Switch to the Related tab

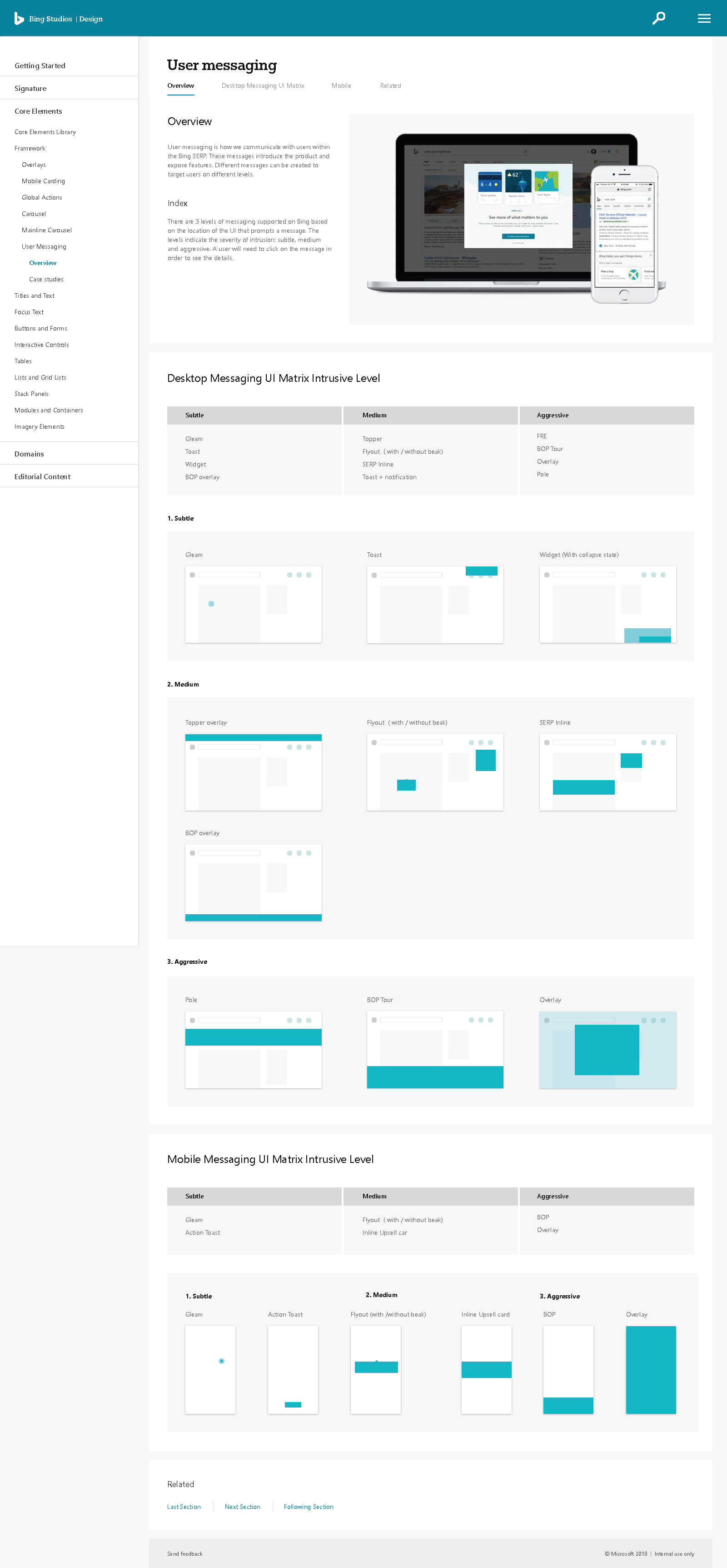(391, 86)
